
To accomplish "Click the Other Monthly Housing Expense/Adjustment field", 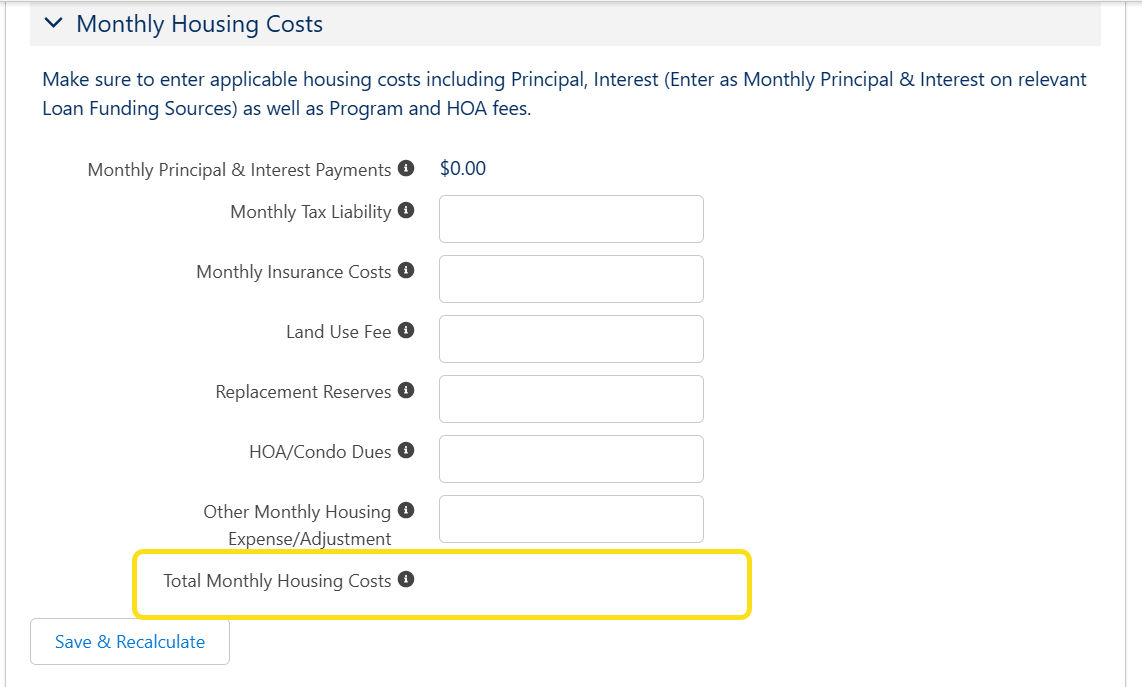I will coord(571,519).
